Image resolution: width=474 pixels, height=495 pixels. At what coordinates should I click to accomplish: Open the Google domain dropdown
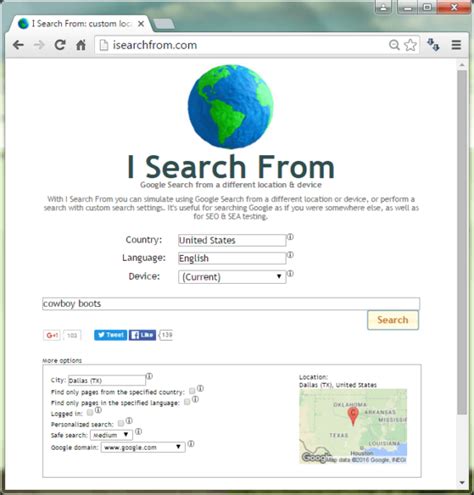[143, 447]
